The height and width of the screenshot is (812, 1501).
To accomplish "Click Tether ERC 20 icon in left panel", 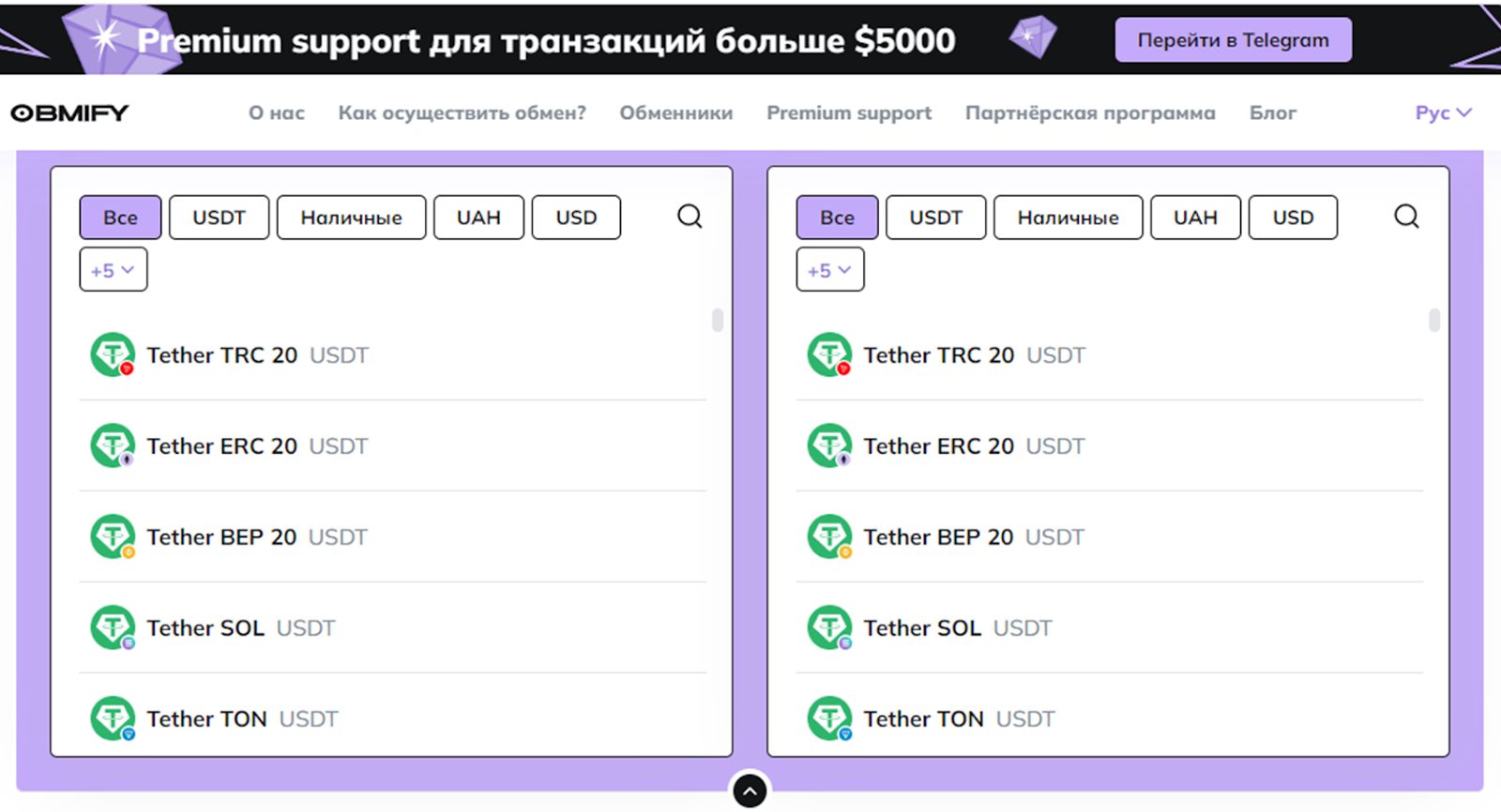I will click(x=113, y=446).
